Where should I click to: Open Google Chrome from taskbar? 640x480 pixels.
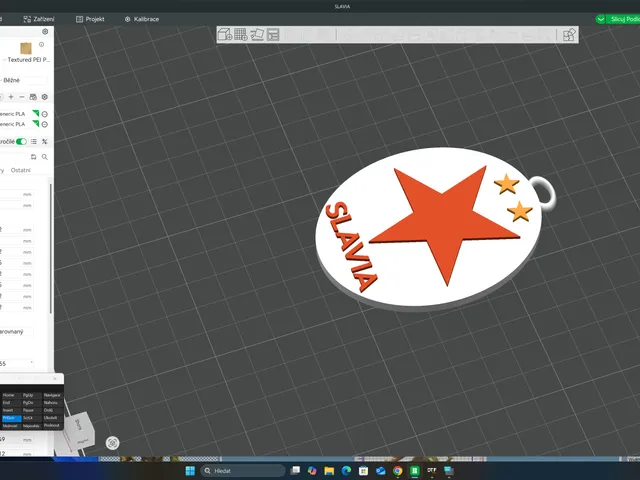(x=398, y=471)
